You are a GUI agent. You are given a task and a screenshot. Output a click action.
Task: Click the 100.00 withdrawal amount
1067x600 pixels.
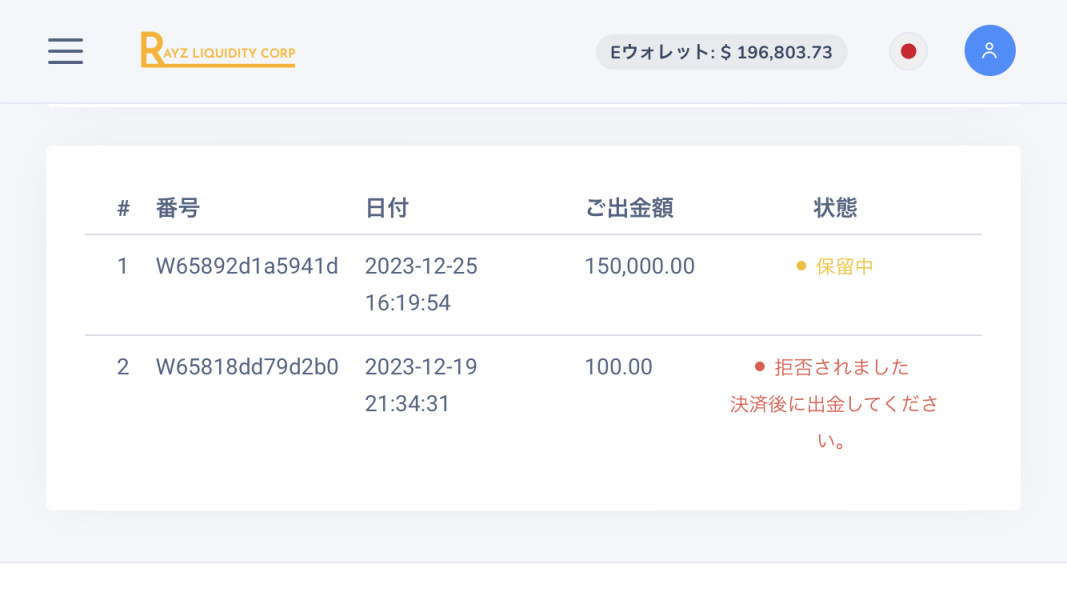619,367
